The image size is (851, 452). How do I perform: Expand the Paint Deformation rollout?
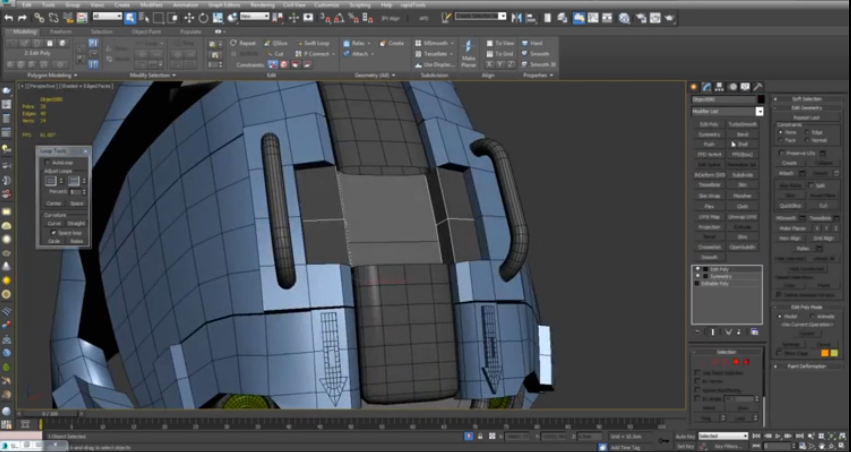coord(807,366)
